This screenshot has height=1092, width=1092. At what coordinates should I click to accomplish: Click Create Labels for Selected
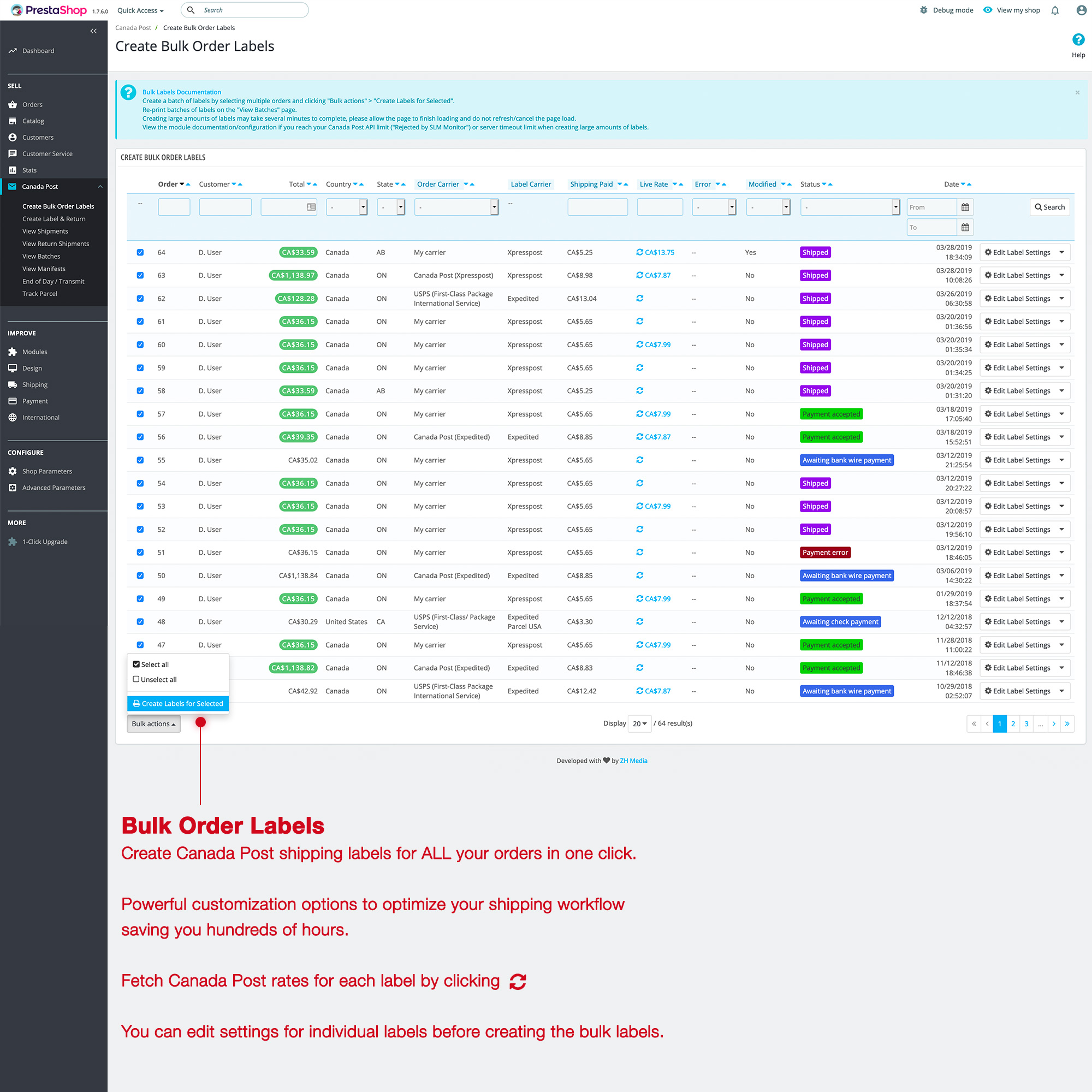178,703
